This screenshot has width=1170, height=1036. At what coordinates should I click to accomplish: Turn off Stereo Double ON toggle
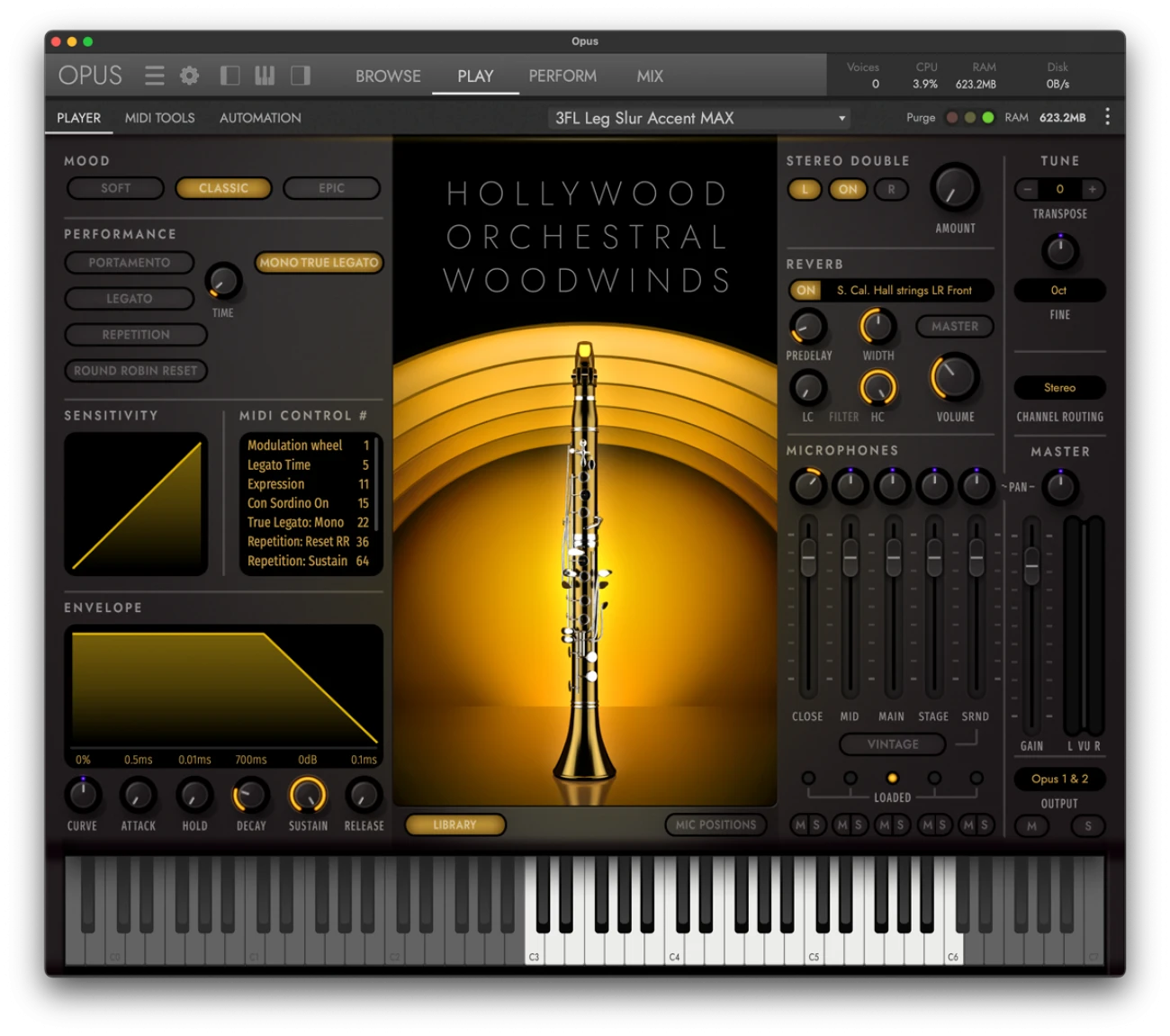coord(848,189)
